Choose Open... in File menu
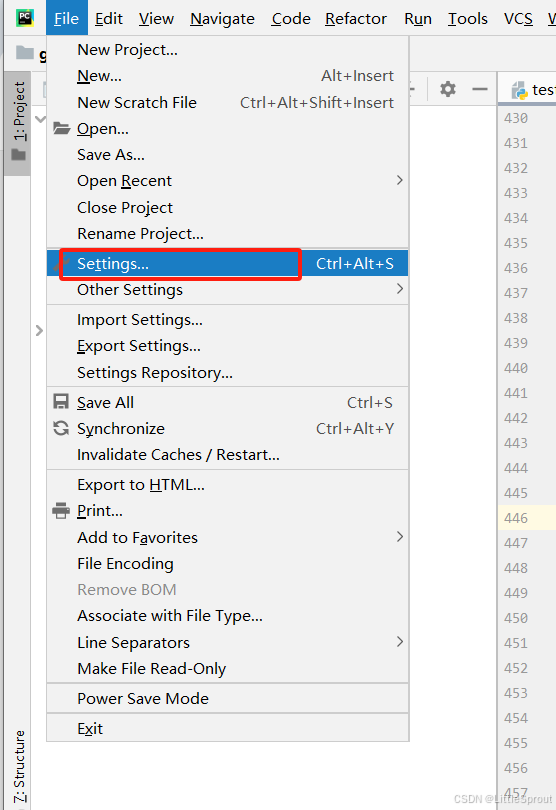556x810 pixels. (227, 129)
